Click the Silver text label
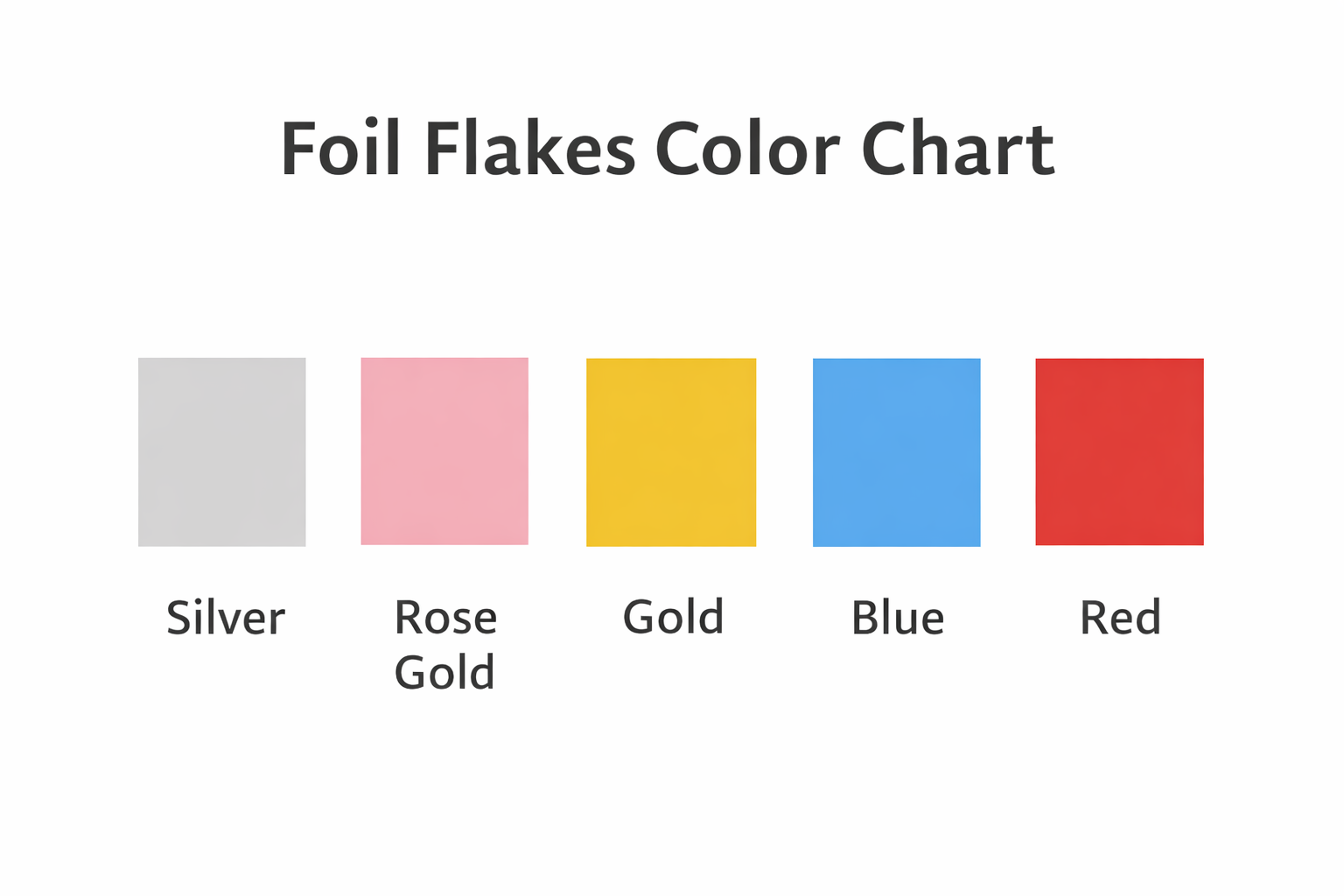The height and width of the screenshot is (896, 1344). [x=226, y=618]
